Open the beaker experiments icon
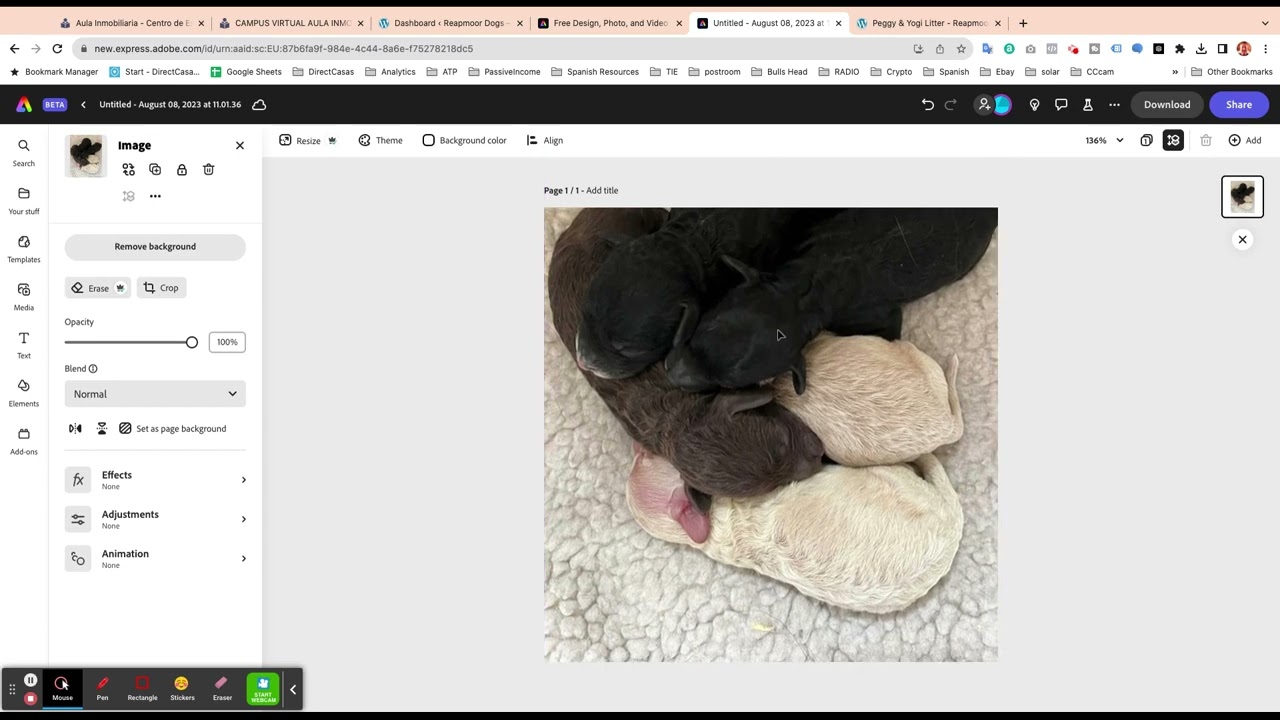 (1088, 104)
